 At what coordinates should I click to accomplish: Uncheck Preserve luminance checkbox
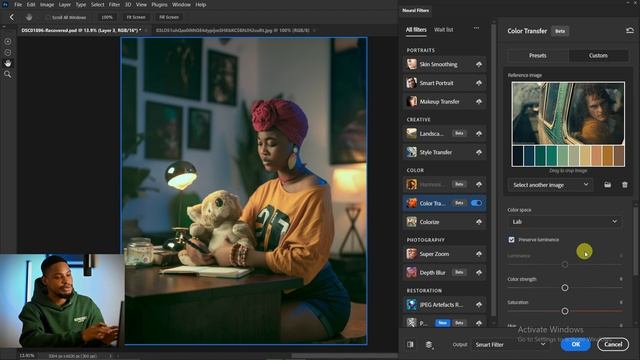point(511,240)
